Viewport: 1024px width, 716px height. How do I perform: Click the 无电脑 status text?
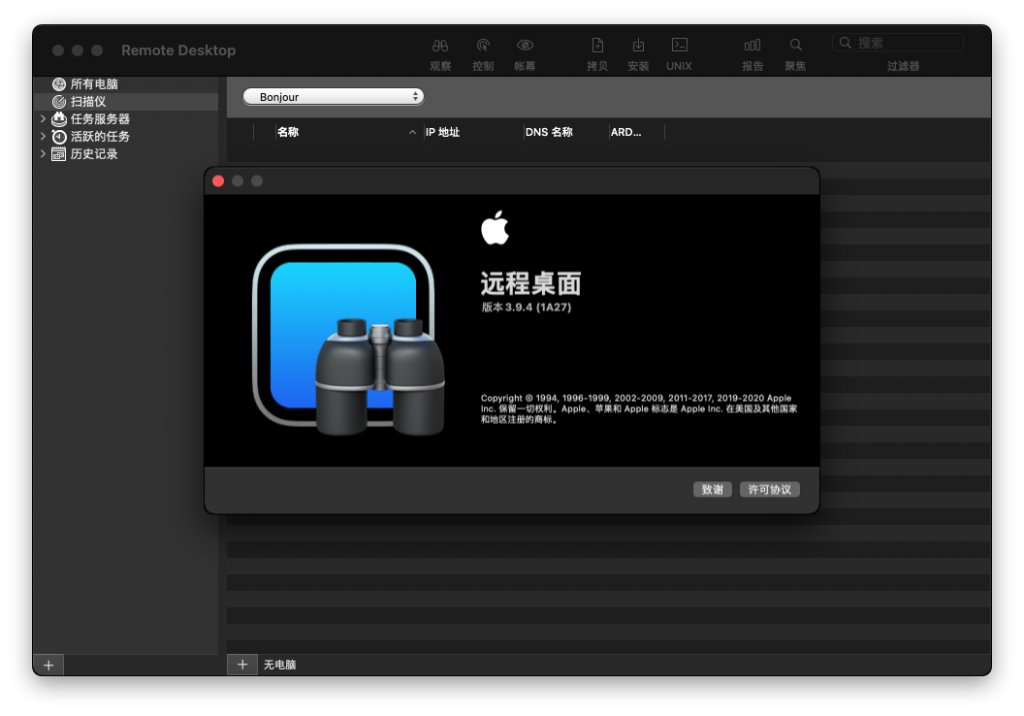(x=280, y=664)
